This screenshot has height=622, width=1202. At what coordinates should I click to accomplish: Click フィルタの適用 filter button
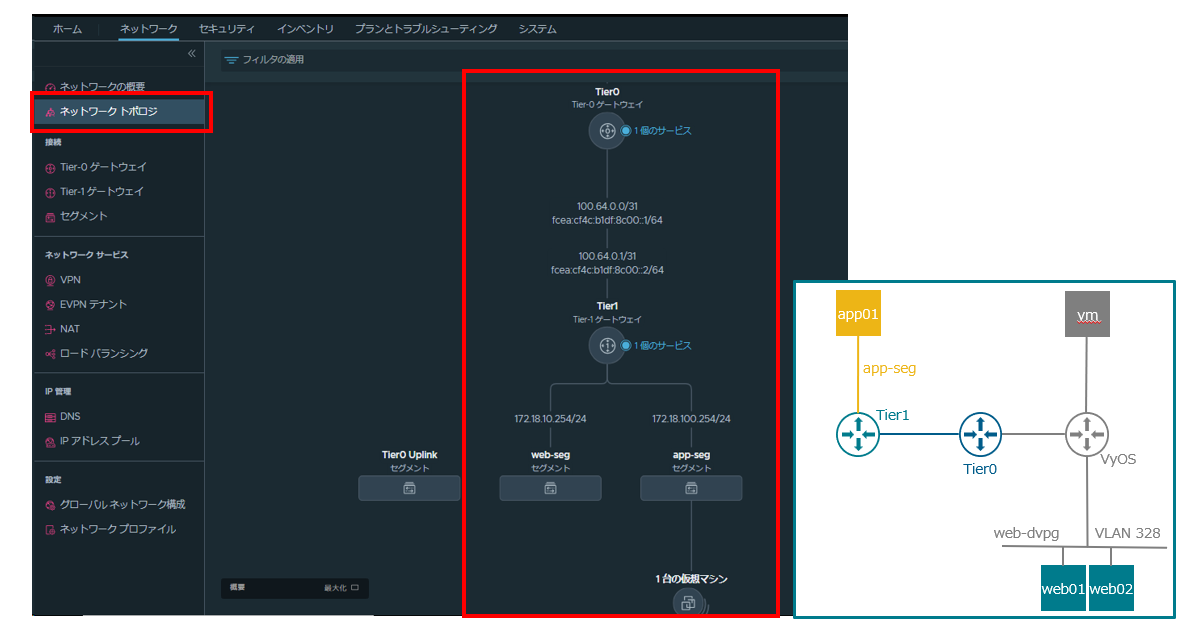pyautogui.click(x=264, y=60)
